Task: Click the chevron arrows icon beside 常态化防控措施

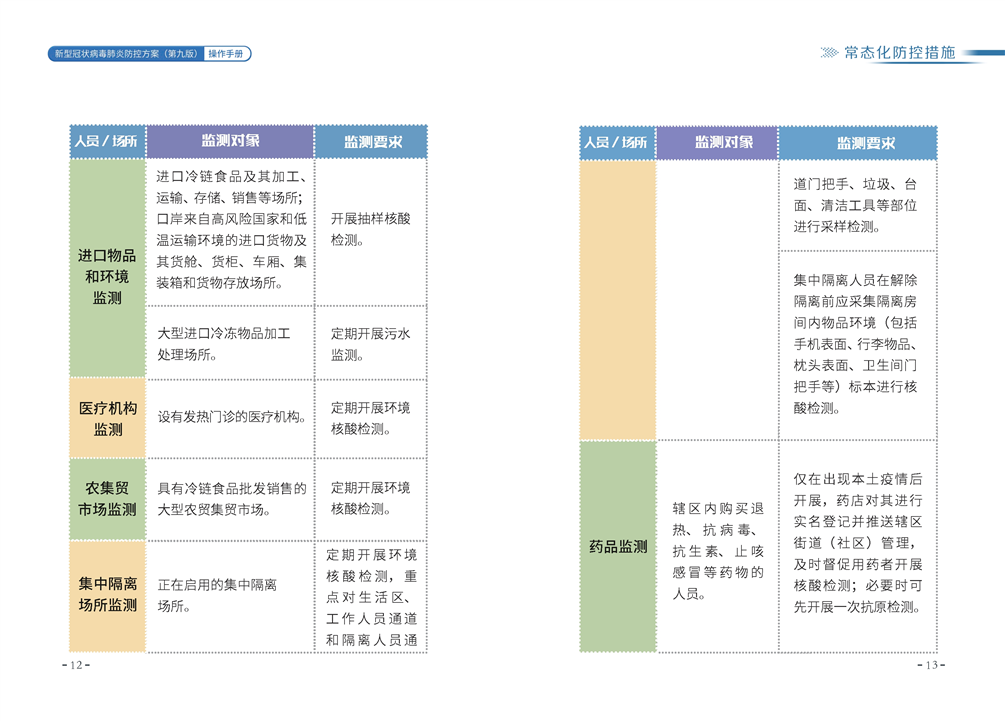Action: [x=829, y=53]
